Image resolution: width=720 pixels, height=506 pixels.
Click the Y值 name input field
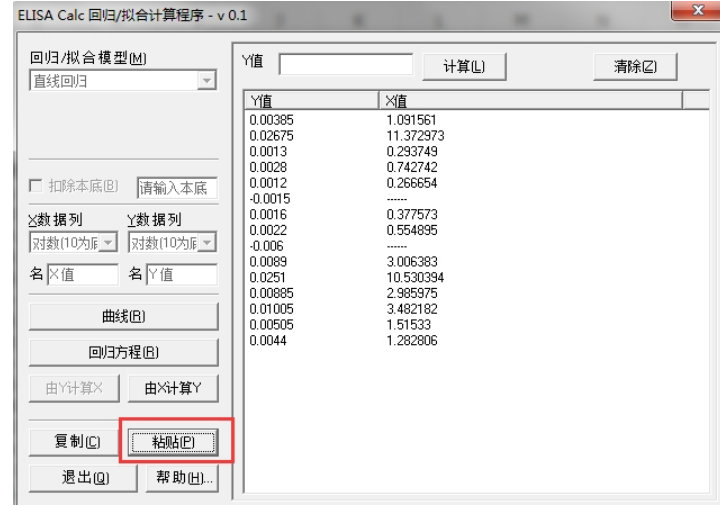(x=182, y=275)
